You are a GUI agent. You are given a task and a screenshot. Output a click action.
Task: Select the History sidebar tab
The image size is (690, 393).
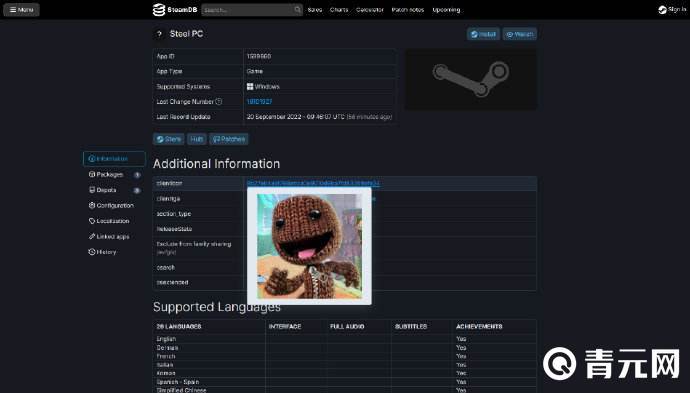click(114, 252)
